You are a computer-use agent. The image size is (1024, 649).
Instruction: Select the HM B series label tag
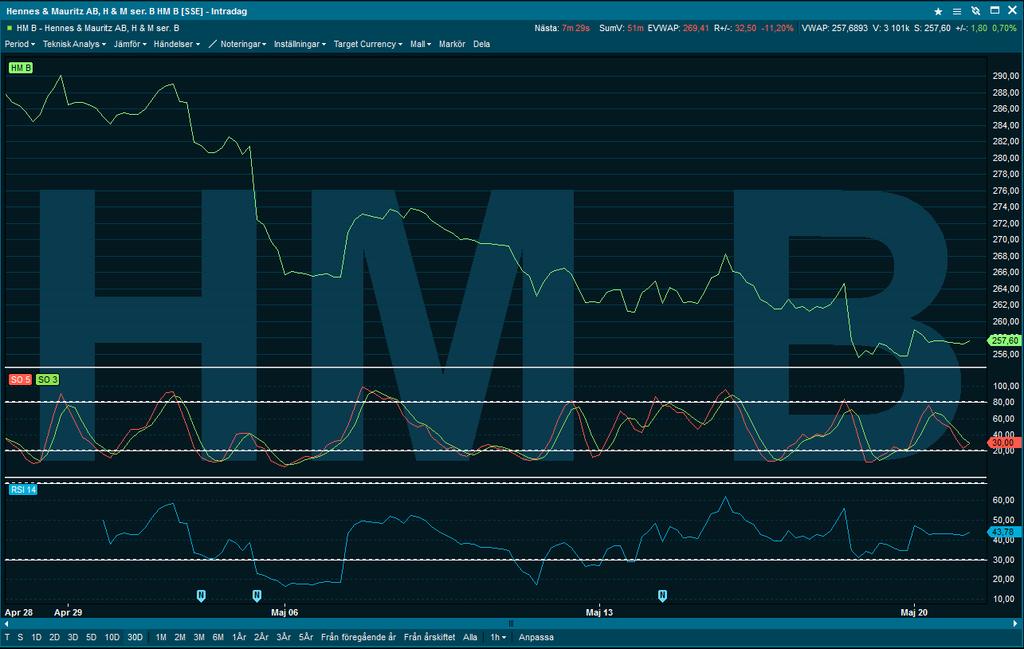click(x=20, y=68)
